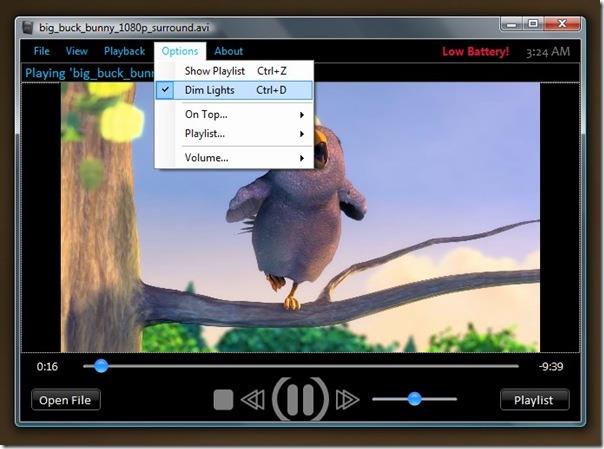This screenshot has height=449, width=604.
Task: Click the fast-forward double-arrow button
Action: [x=347, y=400]
